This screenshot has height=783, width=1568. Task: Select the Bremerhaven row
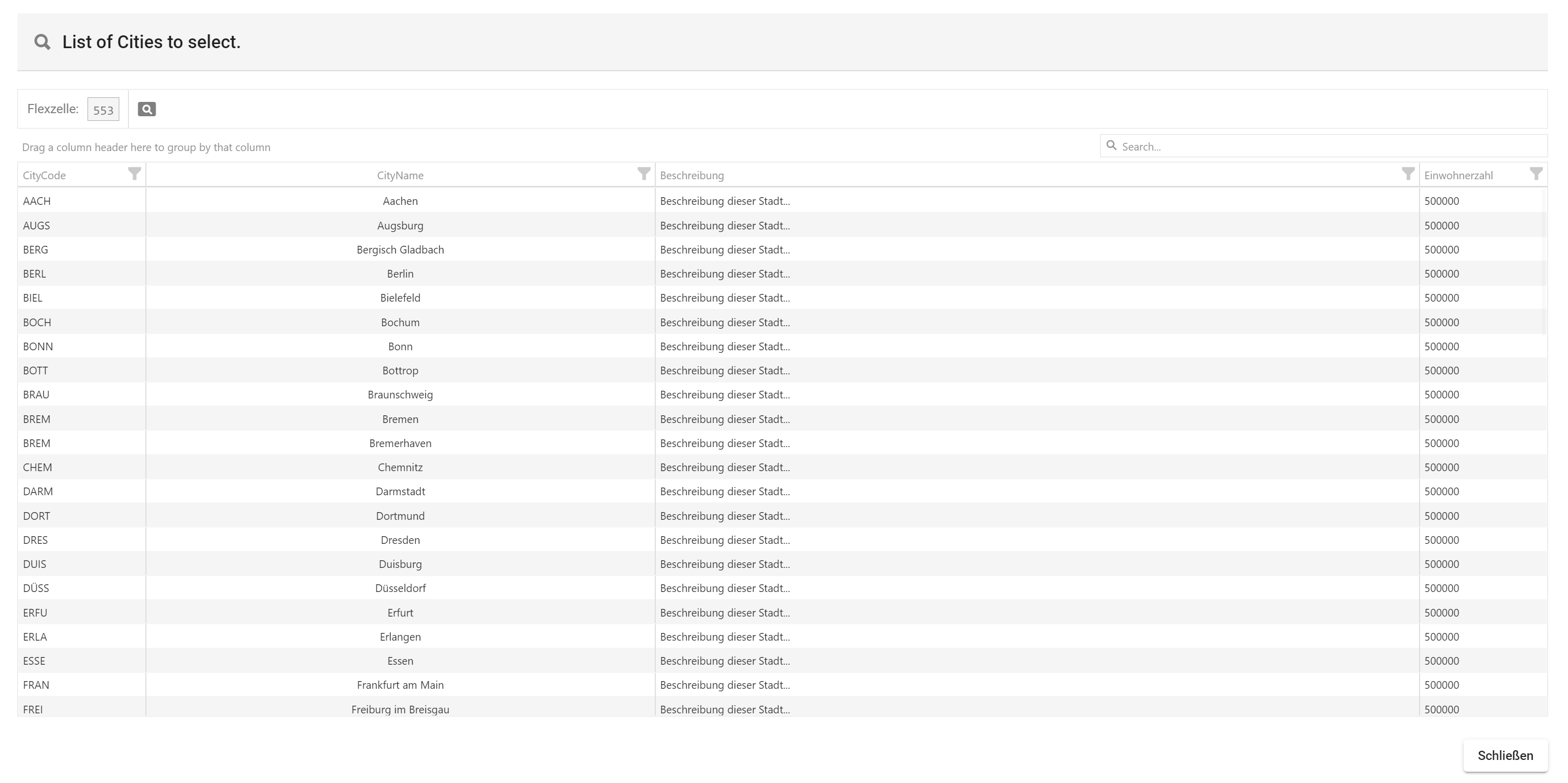coord(400,443)
